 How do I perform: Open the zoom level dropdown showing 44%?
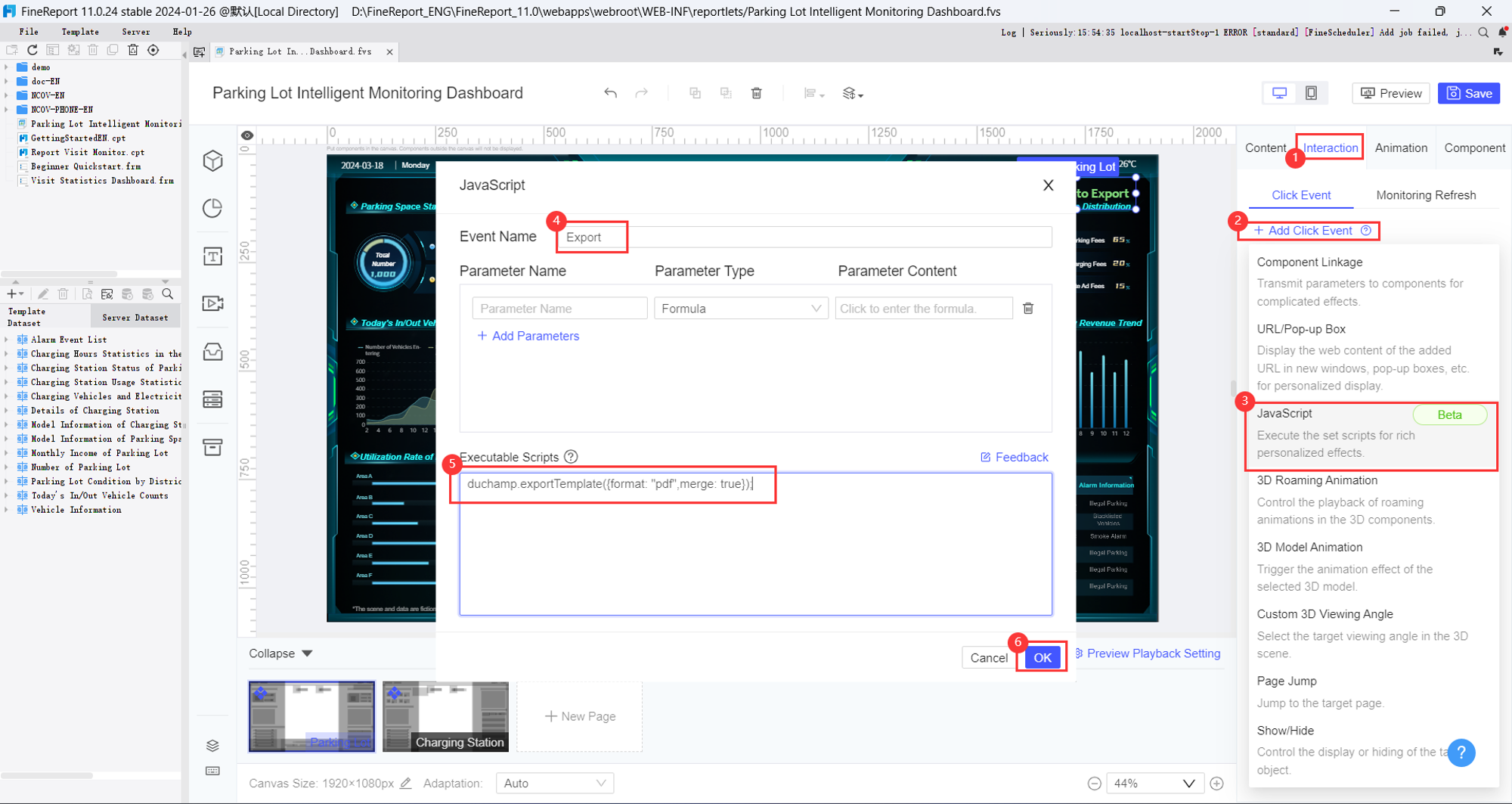(x=1155, y=783)
